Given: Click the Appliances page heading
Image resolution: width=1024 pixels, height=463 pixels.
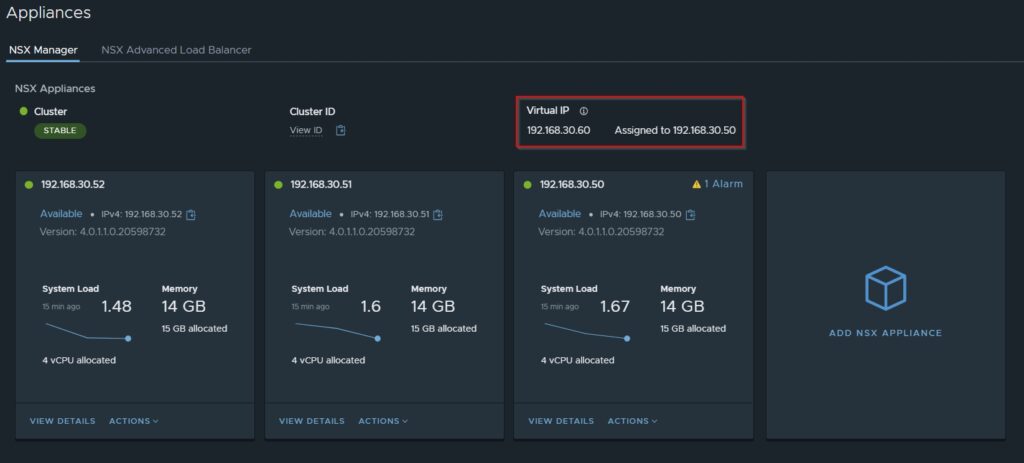Looking at the screenshot, I should [x=48, y=12].
